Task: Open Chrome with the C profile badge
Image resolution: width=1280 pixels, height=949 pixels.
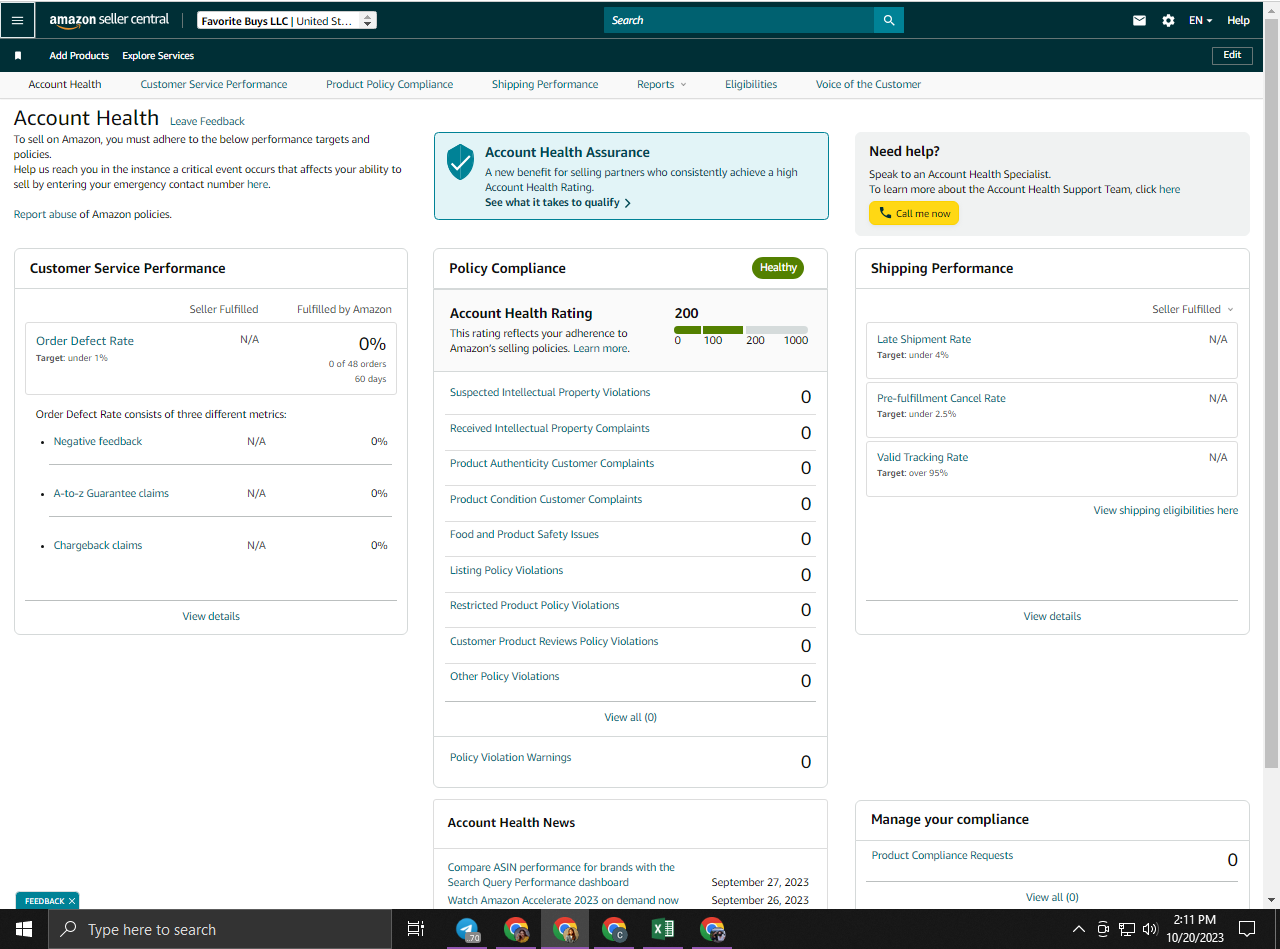Action: click(x=614, y=929)
